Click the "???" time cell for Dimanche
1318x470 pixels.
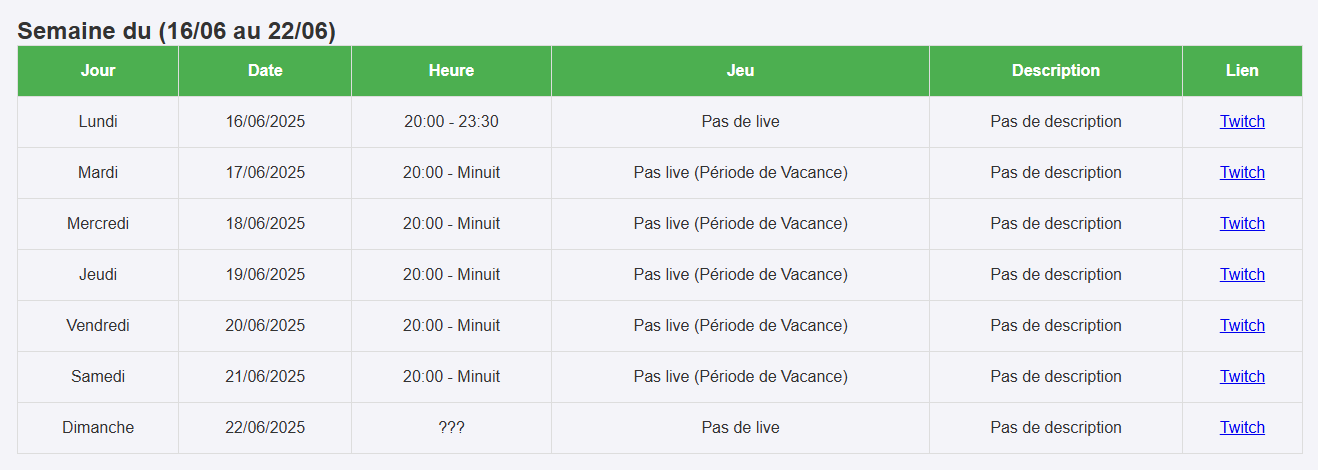point(451,428)
